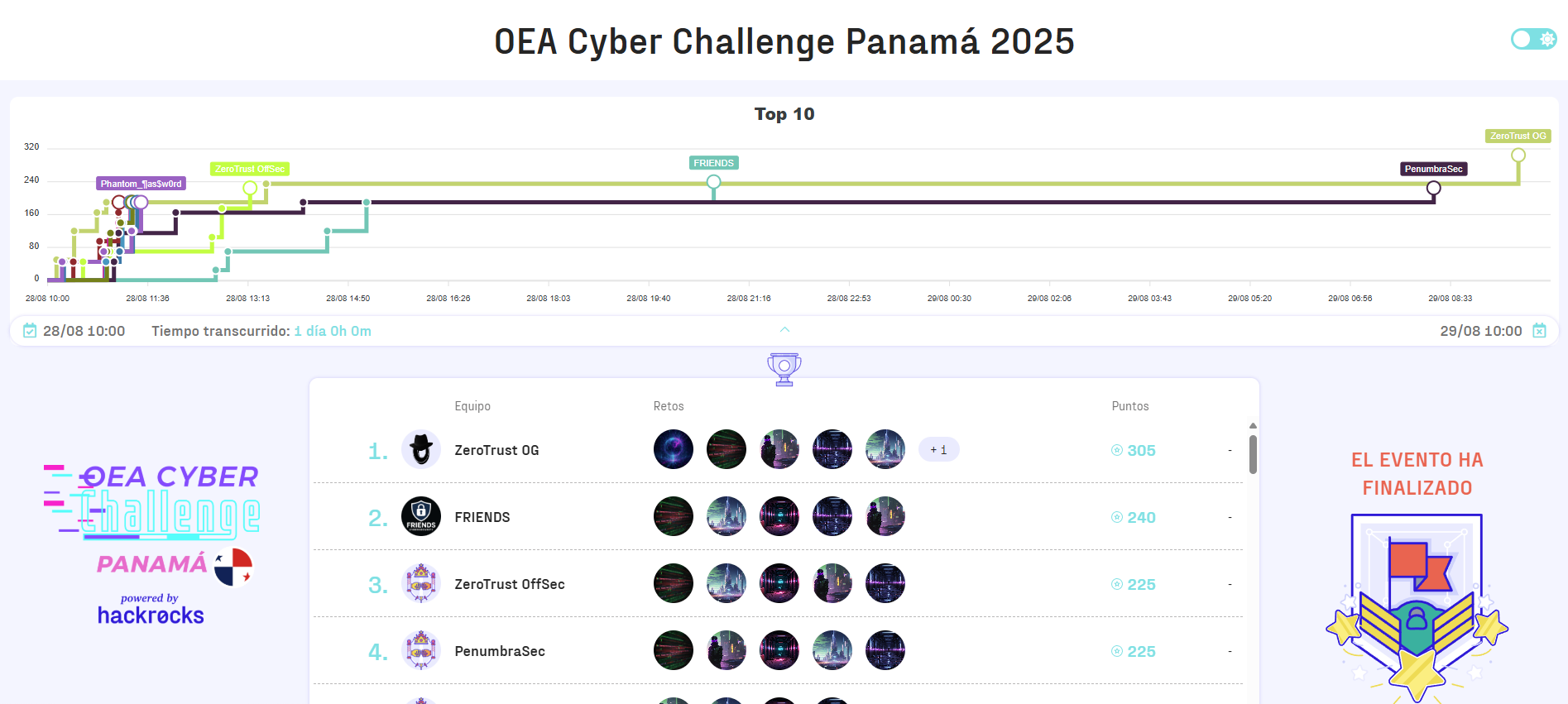
Task: Open the start date calendar icon
Action: (30, 331)
